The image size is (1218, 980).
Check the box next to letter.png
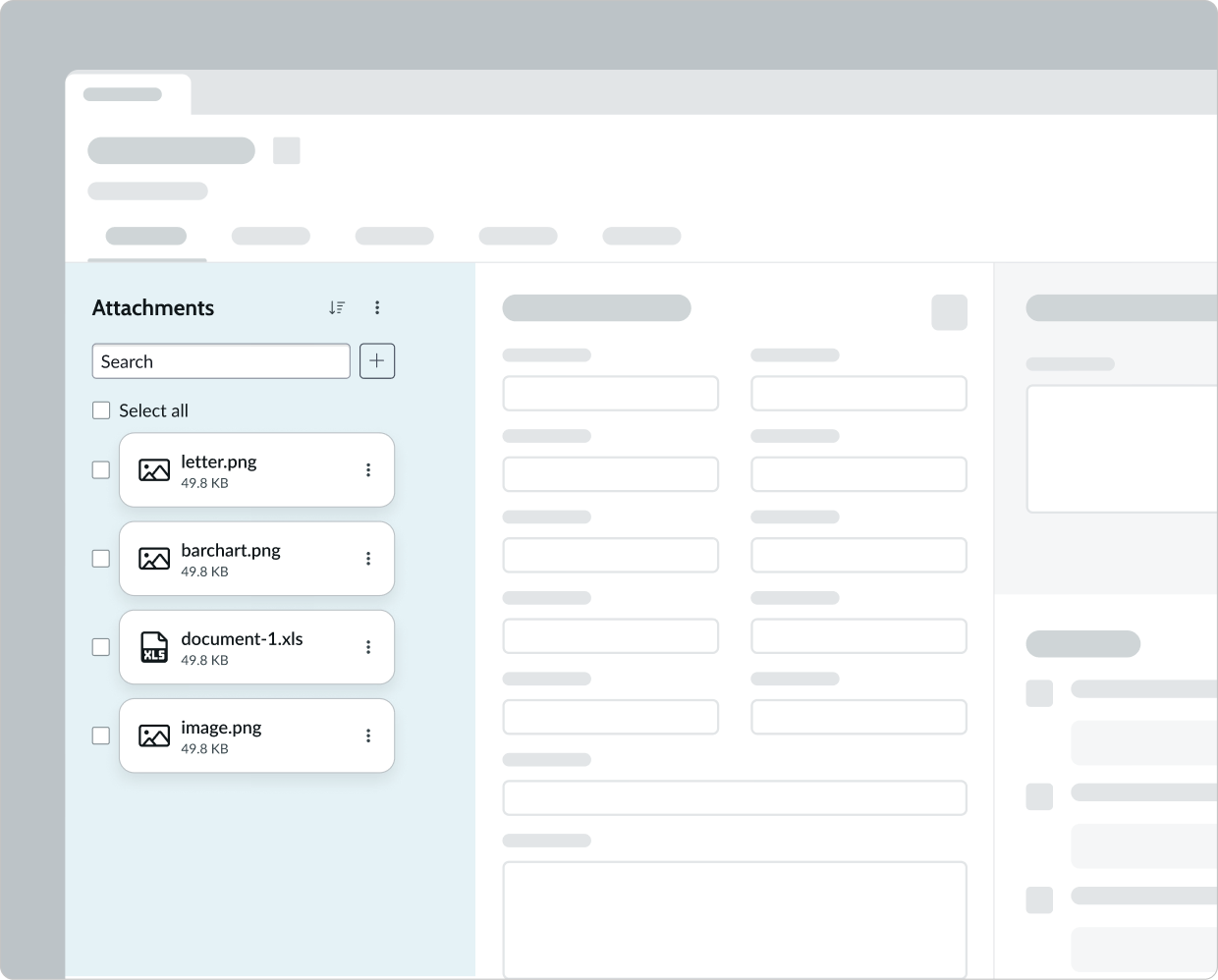(x=101, y=470)
